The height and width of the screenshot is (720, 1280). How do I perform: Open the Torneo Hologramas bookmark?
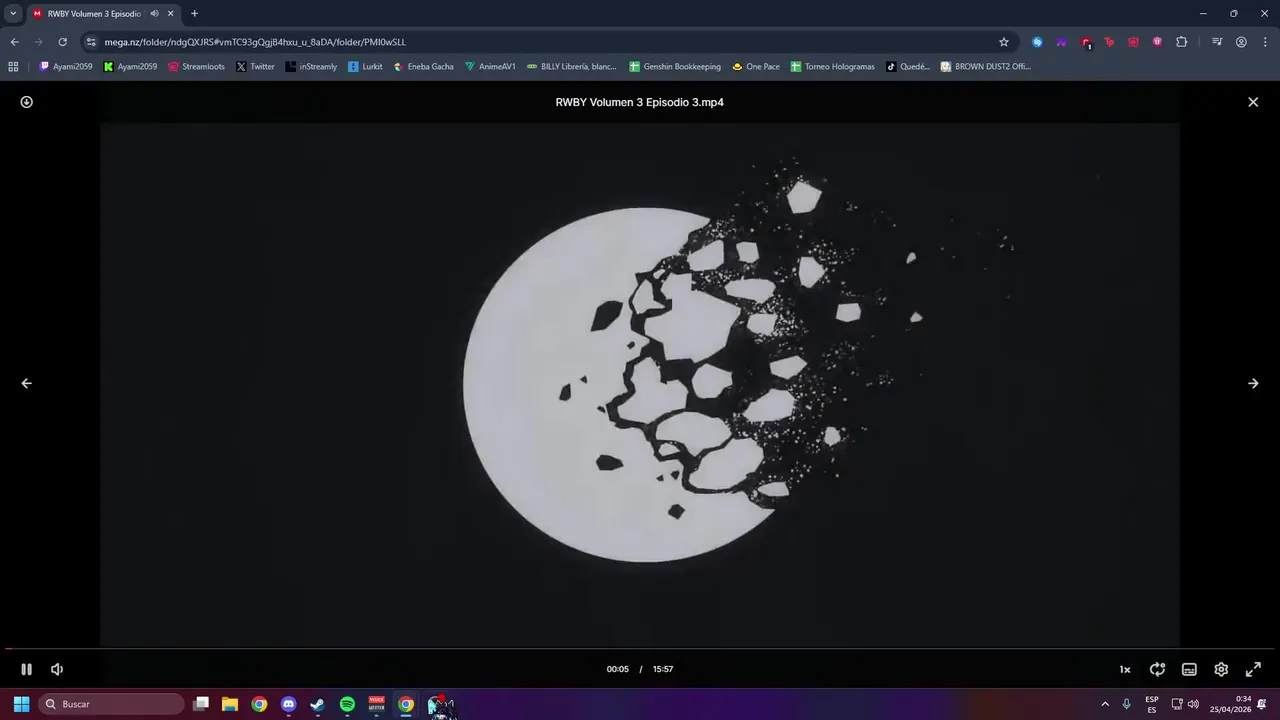click(832, 67)
